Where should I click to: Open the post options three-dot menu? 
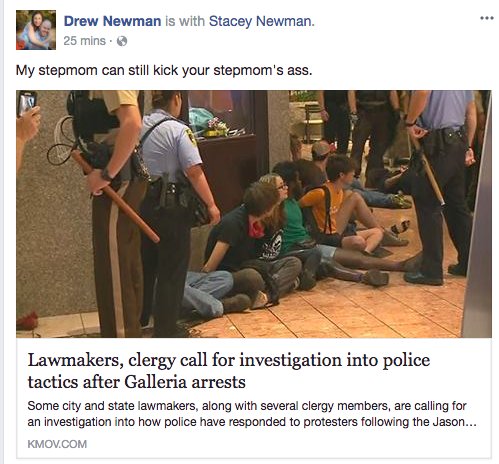pos(486,18)
